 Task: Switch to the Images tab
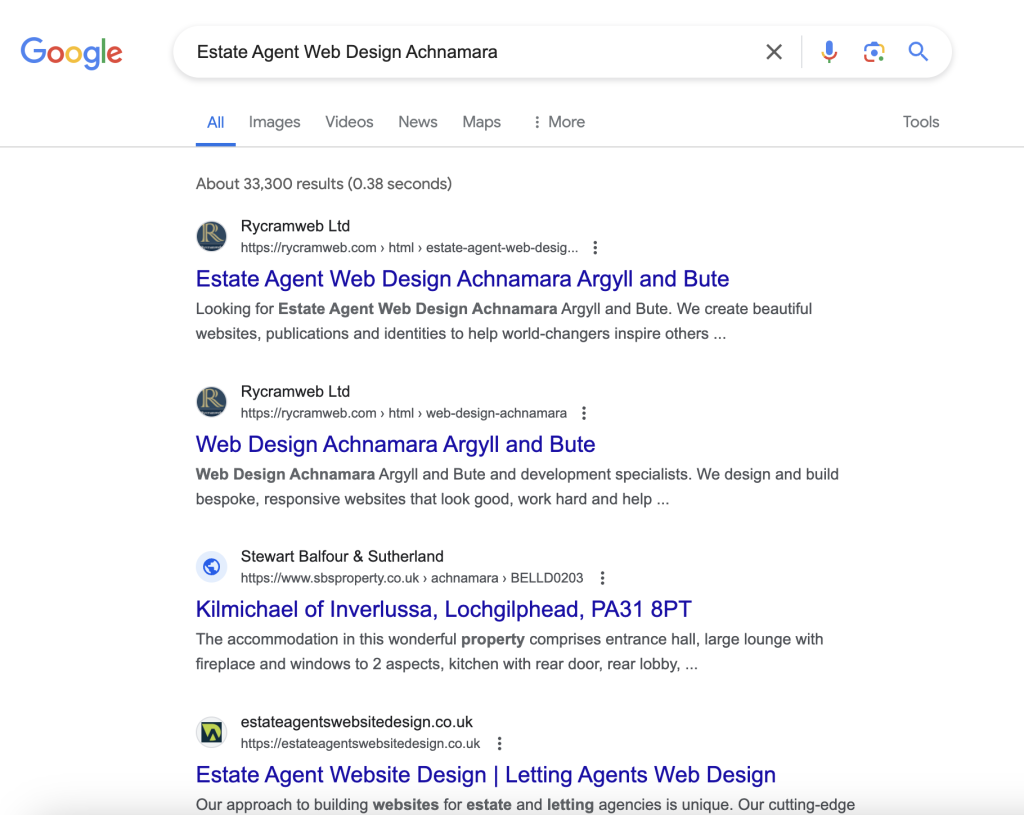274,121
